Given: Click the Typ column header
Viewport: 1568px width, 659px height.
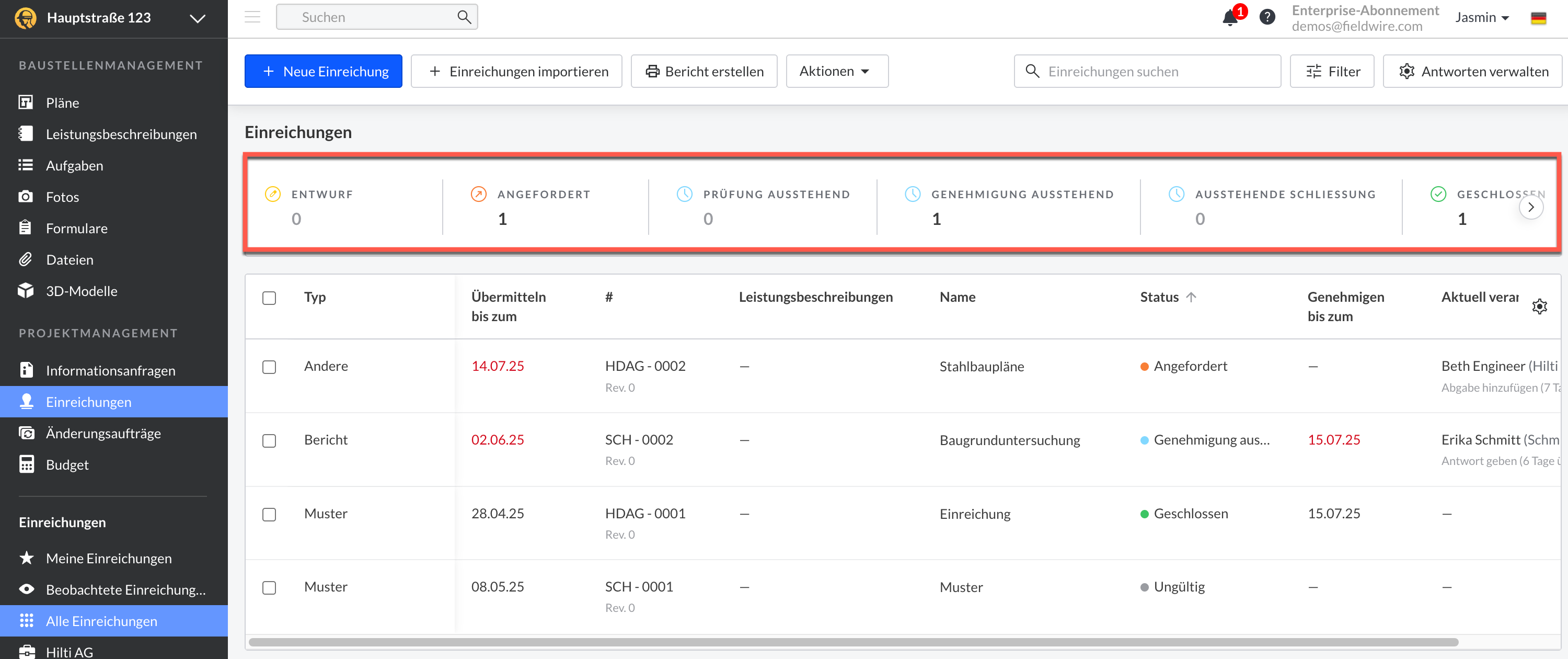Looking at the screenshot, I should pos(315,297).
